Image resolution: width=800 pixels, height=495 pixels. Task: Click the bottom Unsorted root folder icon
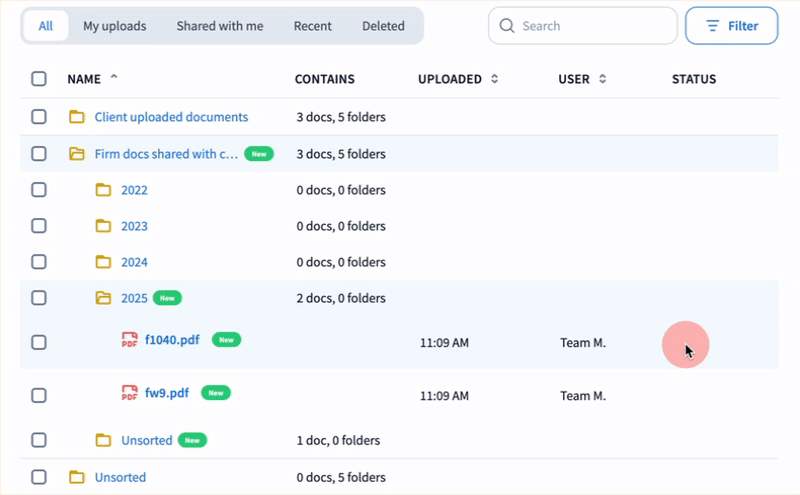76,477
